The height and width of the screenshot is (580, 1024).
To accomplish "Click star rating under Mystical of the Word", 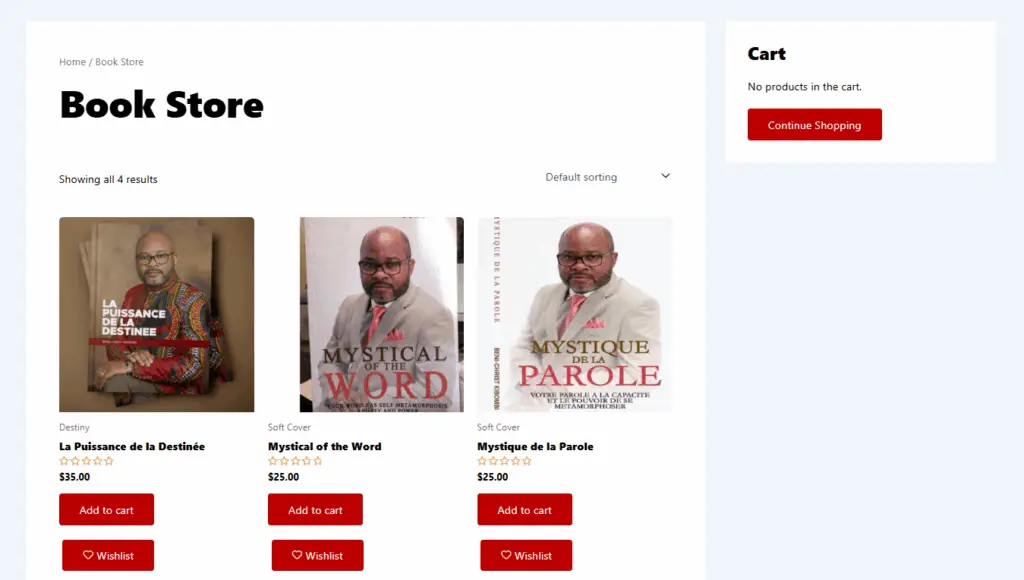I will (295, 461).
